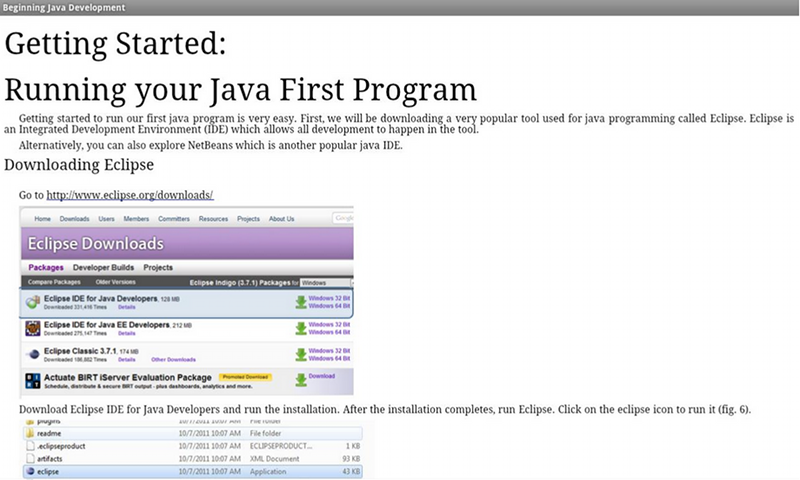
Task: Click Users in the Eclipse site navigation
Action: click(x=106, y=219)
